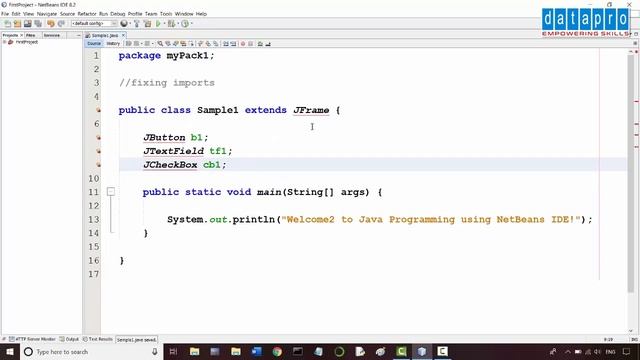
Task: Click the vertical editor scrollbar
Action: click(631, 173)
